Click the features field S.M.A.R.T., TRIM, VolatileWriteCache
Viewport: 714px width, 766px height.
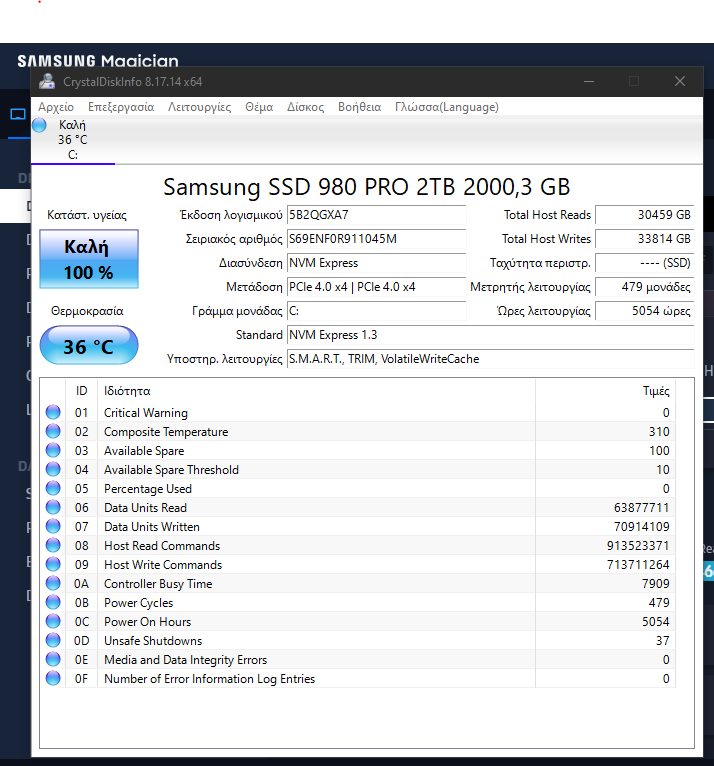490,359
